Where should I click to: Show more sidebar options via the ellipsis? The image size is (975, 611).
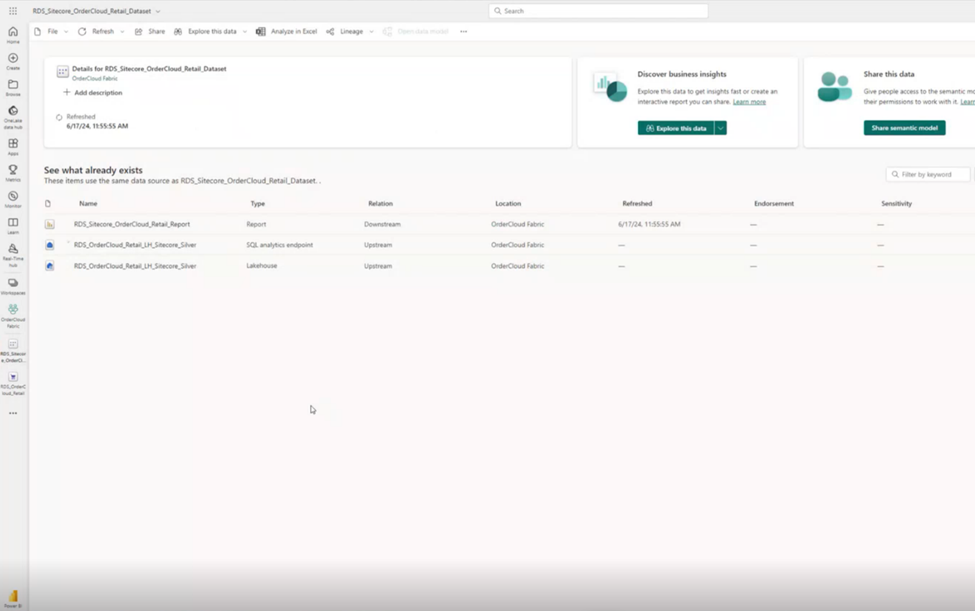(13, 413)
